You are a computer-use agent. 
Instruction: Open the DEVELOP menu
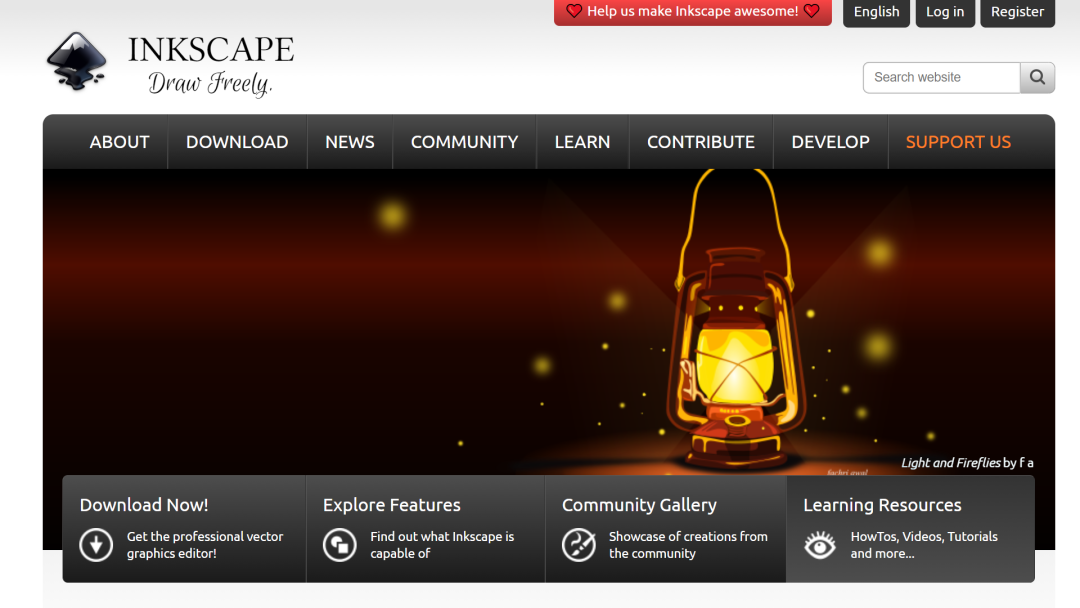click(830, 142)
